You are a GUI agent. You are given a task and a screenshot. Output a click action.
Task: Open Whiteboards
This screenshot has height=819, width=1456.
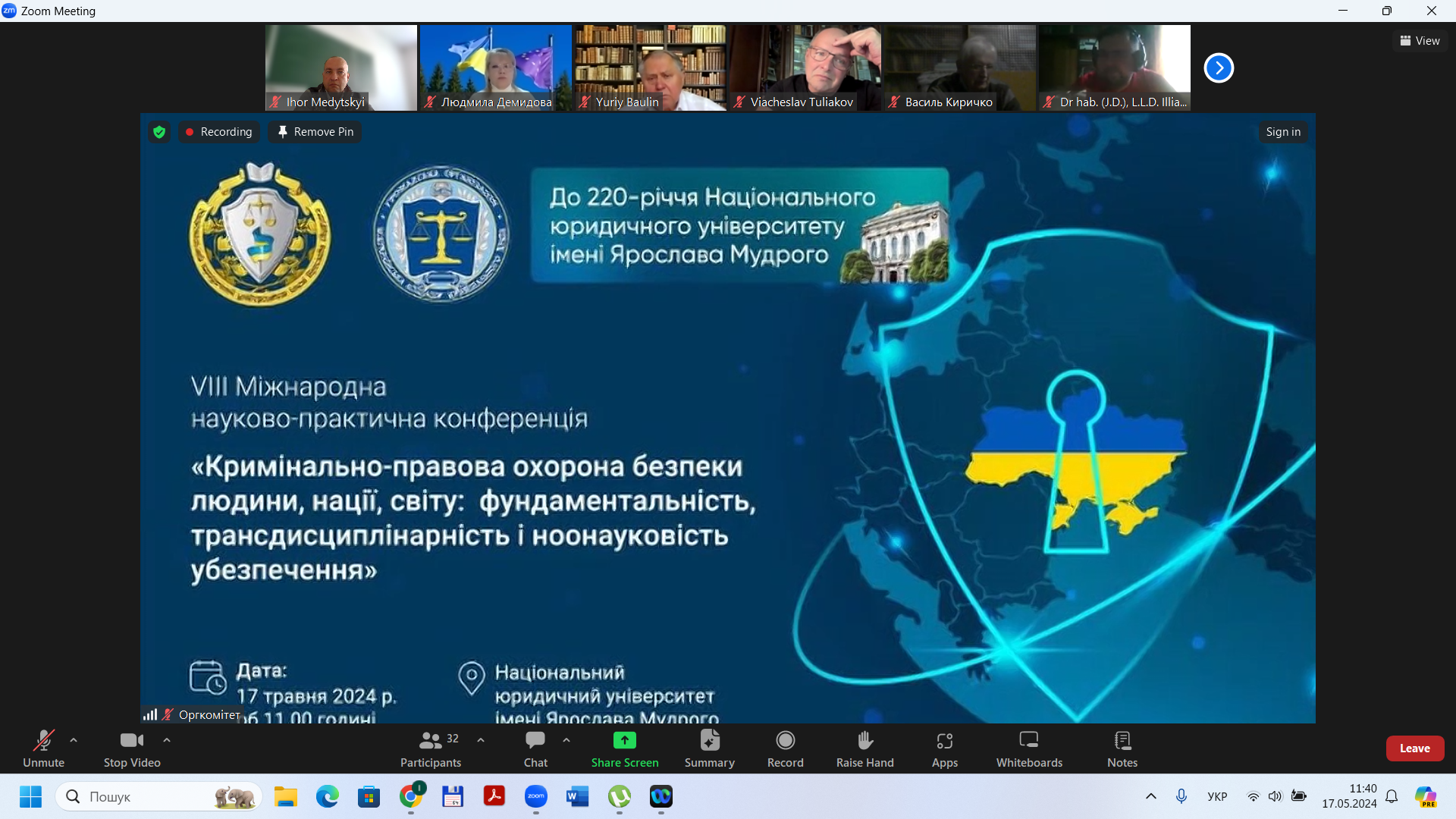[1029, 749]
